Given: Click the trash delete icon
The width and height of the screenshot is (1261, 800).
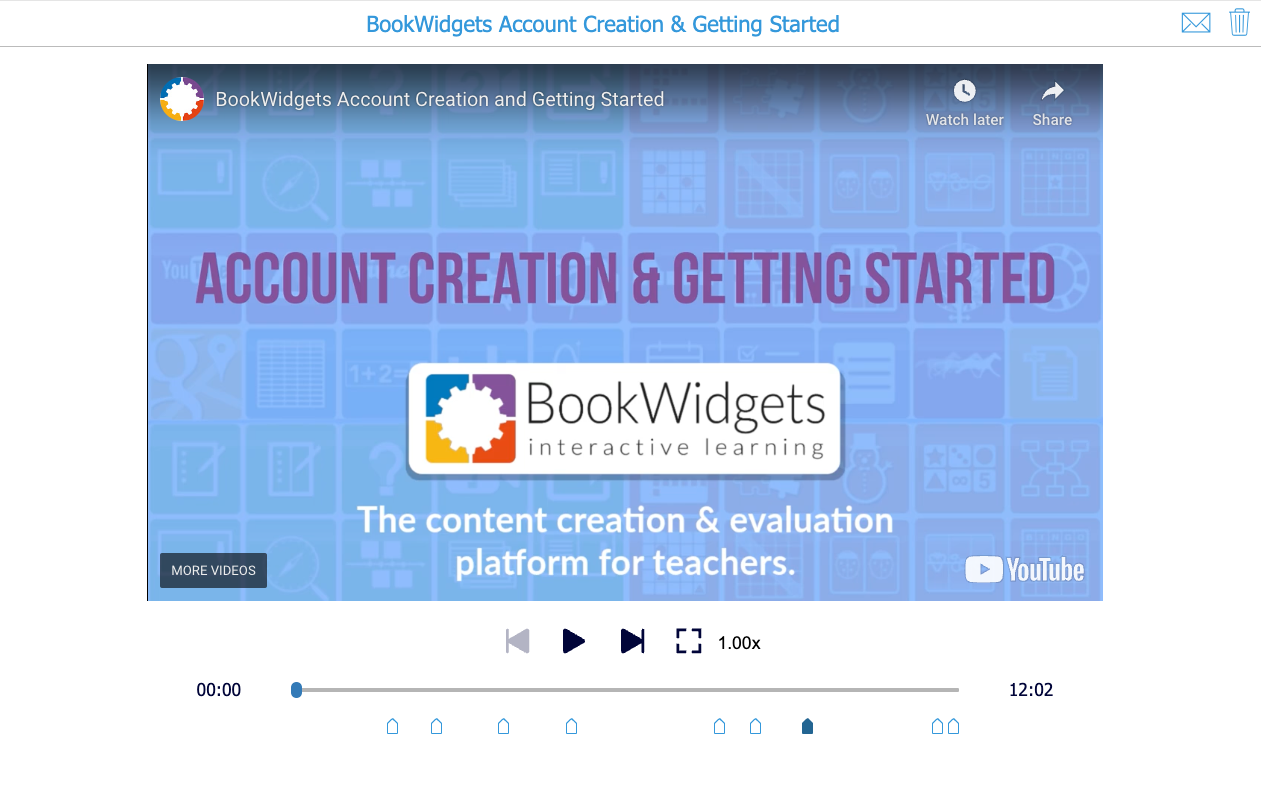Looking at the screenshot, I should (x=1239, y=21).
